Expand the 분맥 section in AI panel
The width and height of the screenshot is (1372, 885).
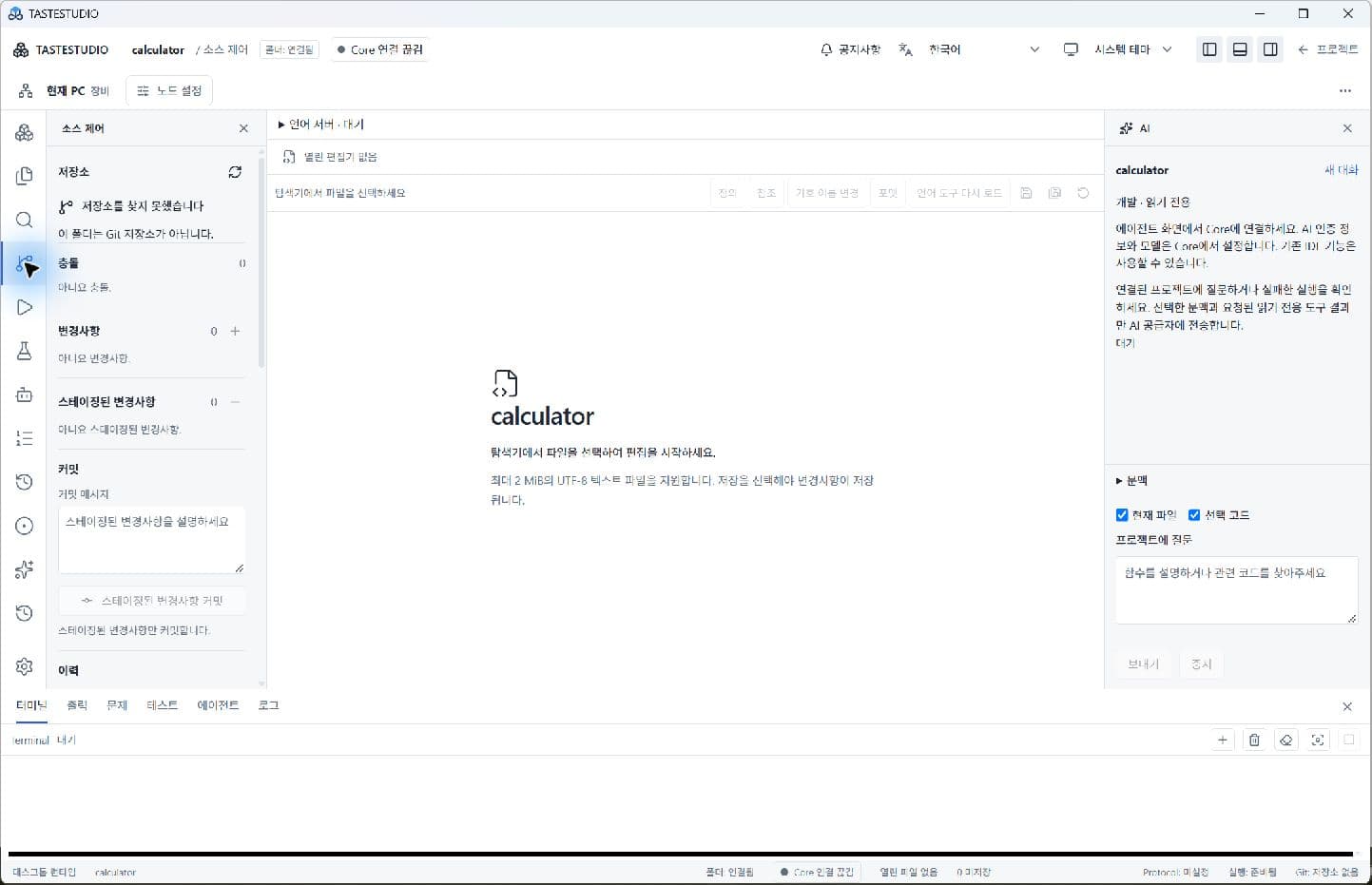tap(1131, 481)
